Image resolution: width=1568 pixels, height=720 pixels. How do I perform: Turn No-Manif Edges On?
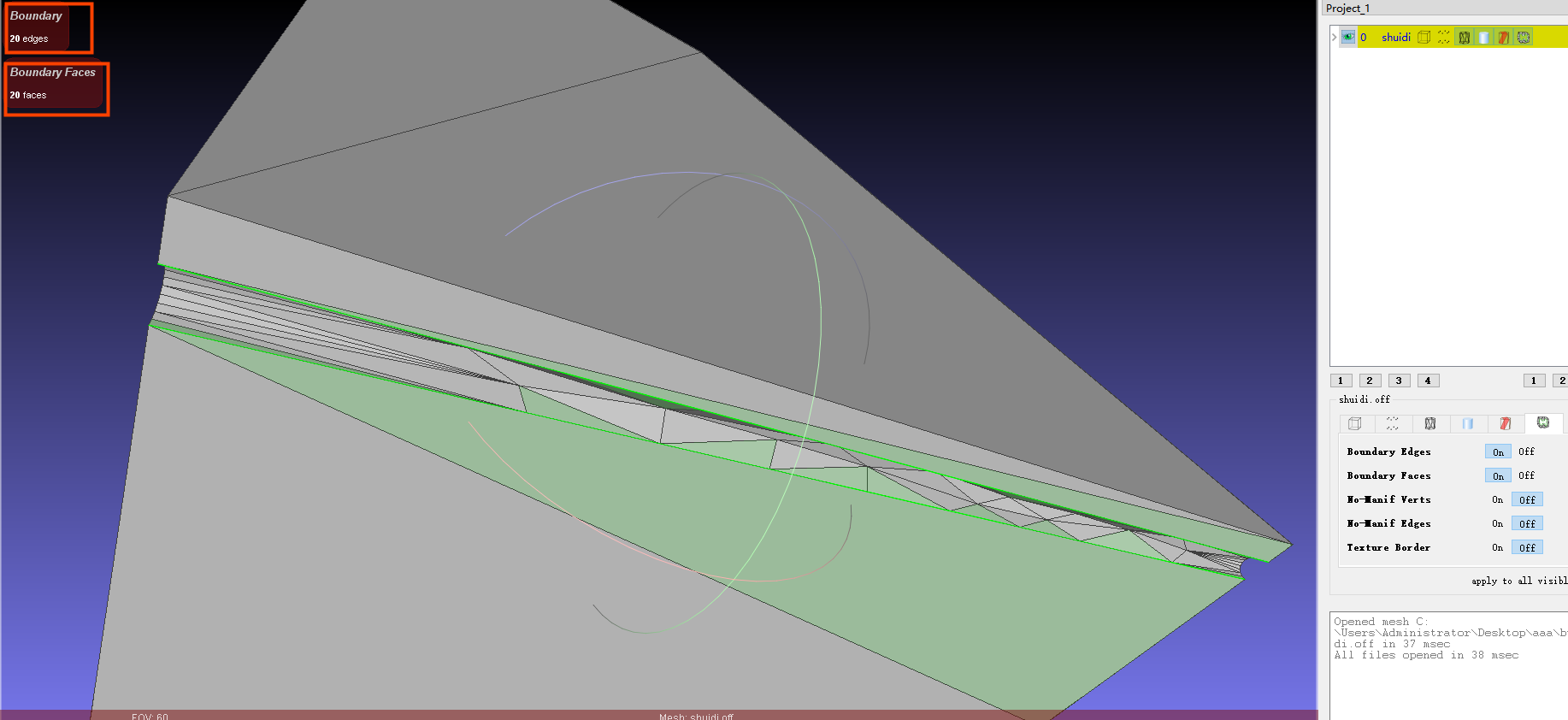point(1498,523)
